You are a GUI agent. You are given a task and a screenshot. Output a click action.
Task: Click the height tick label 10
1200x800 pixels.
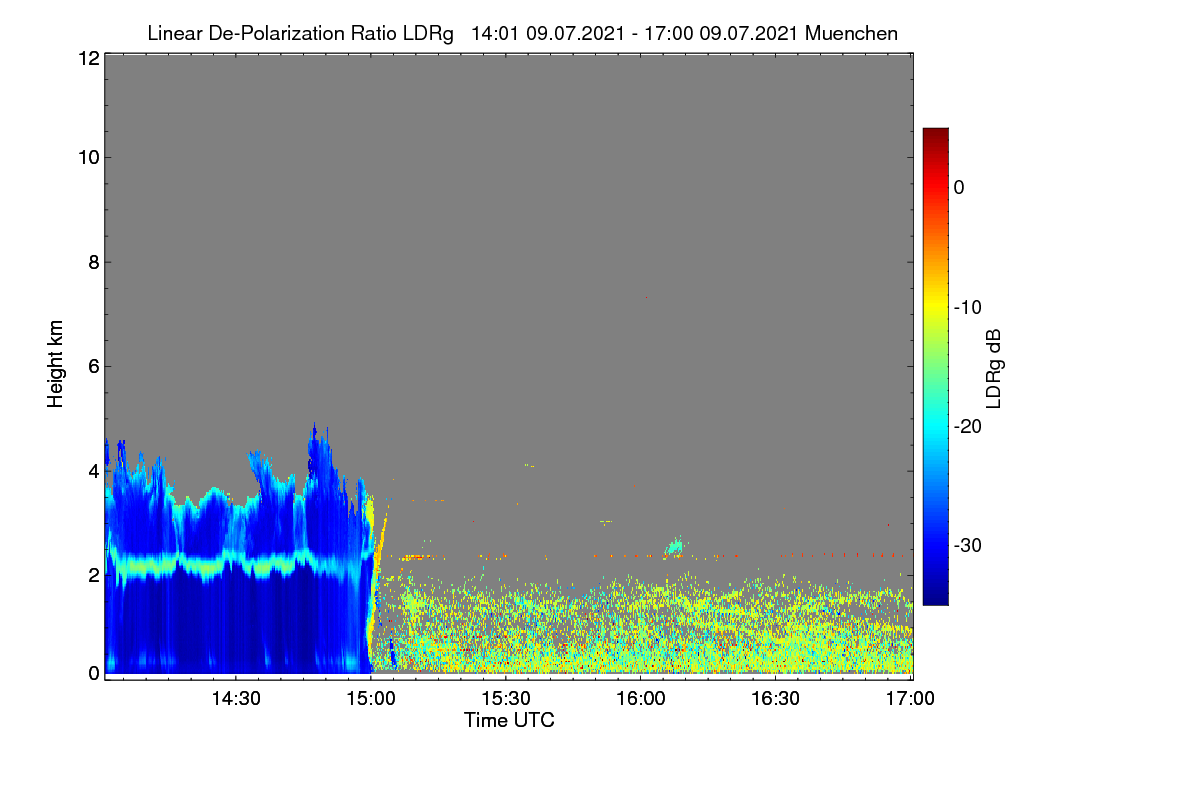[x=87, y=158]
